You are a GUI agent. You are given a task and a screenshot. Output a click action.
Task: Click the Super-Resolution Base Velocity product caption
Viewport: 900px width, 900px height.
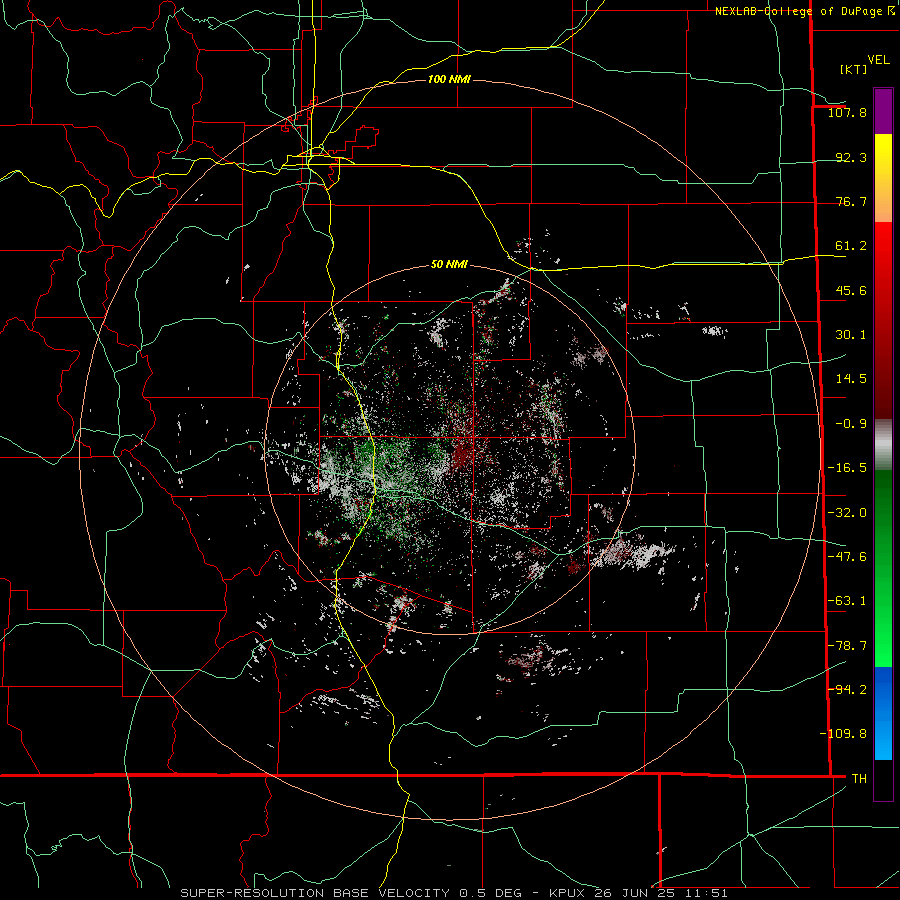(x=454, y=893)
